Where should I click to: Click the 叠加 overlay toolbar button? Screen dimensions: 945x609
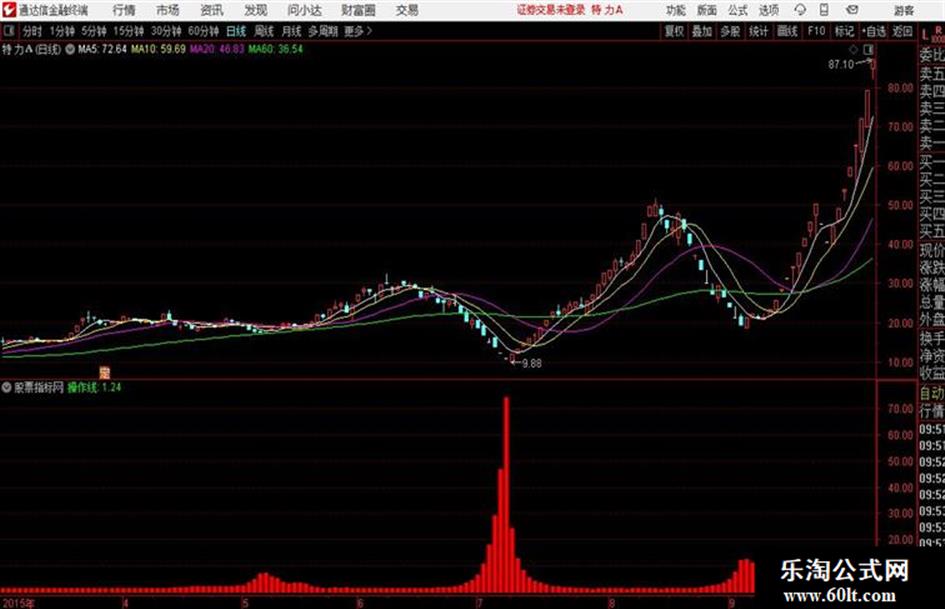(x=702, y=31)
